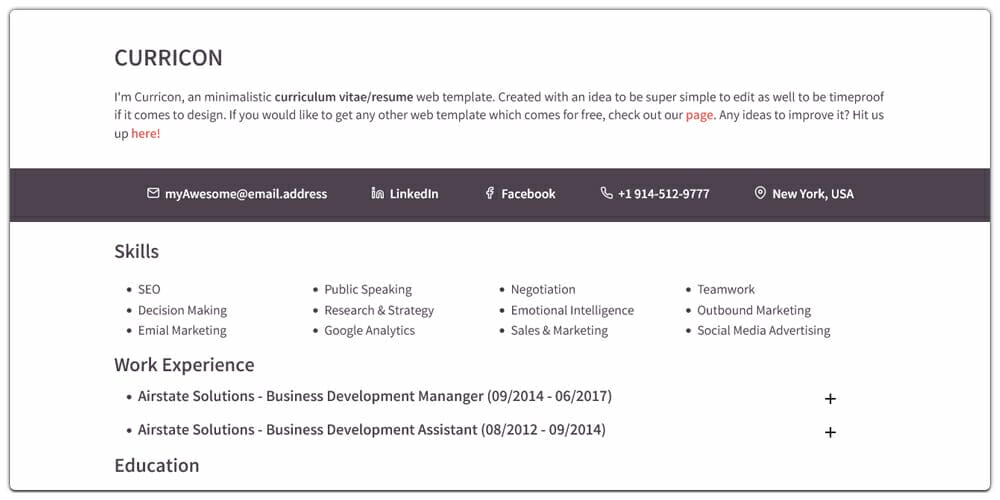Click the envelope email icon
Image resolution: width=1000 pixels, height=500 pixels.
(153, 193)
